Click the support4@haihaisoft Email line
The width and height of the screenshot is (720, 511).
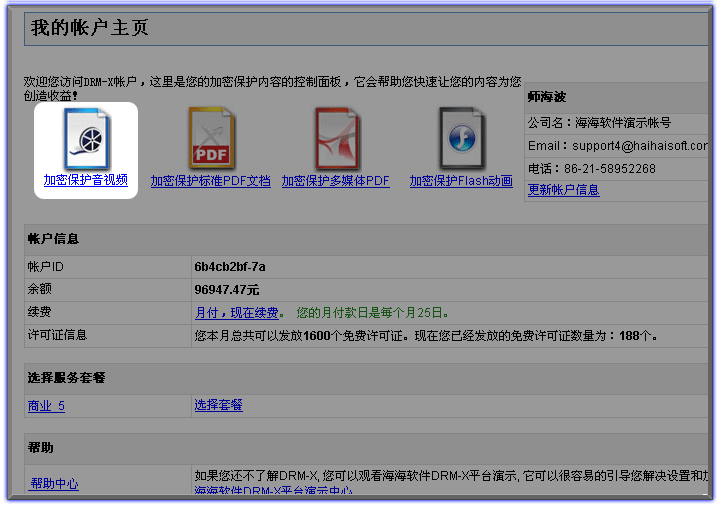pos(618,146)
